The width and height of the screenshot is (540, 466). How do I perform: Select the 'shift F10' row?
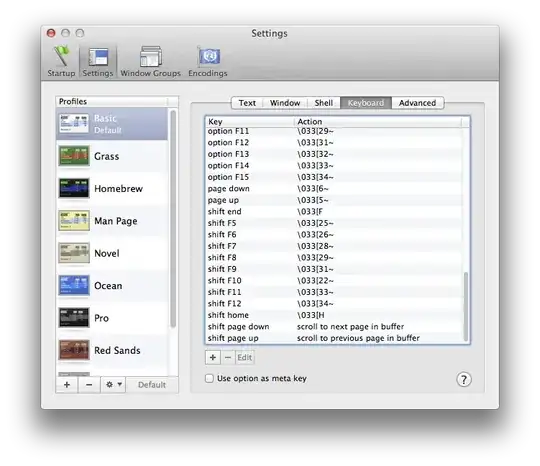coord(334,281)
